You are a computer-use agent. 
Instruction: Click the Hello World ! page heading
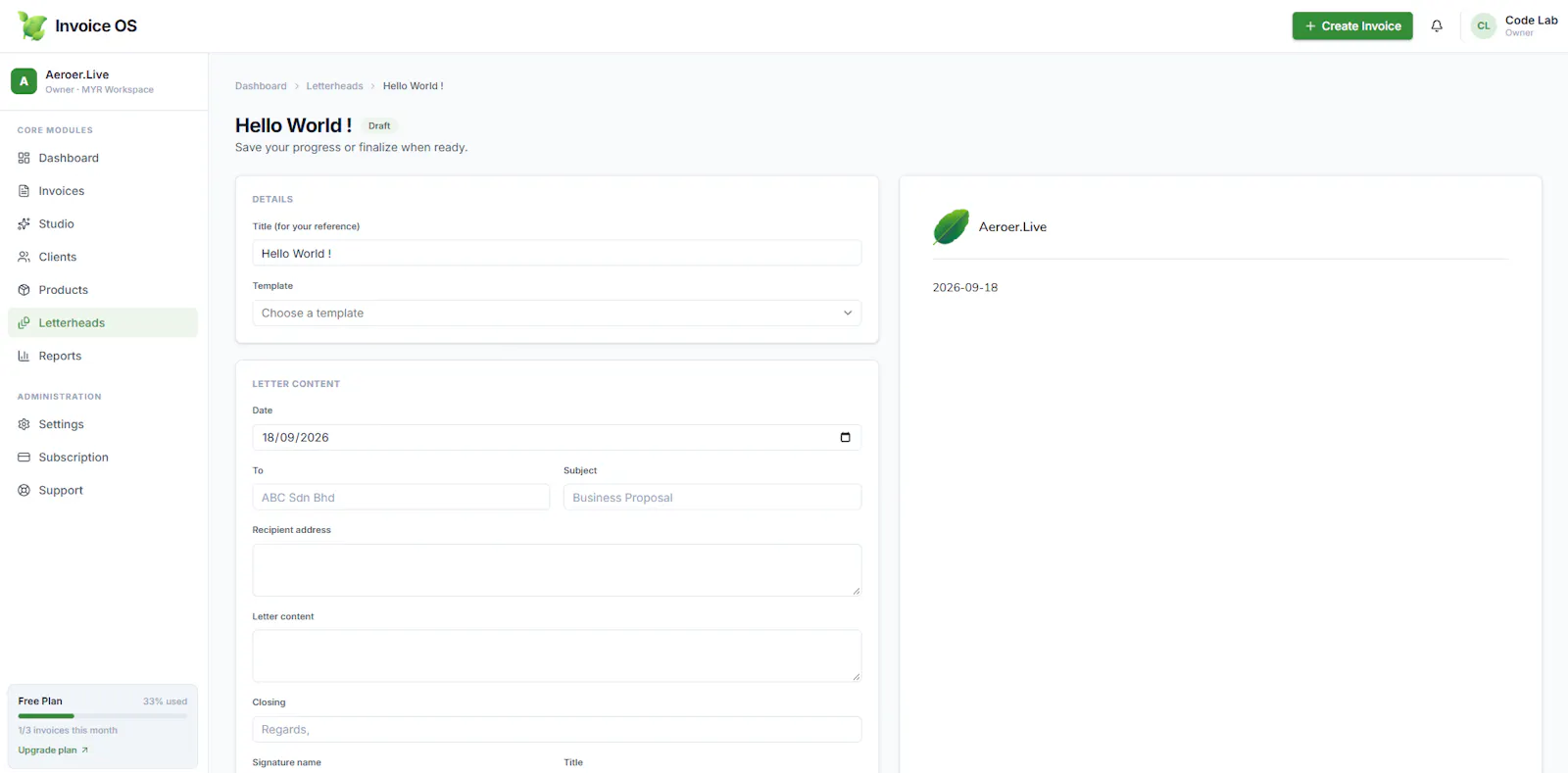293,125
